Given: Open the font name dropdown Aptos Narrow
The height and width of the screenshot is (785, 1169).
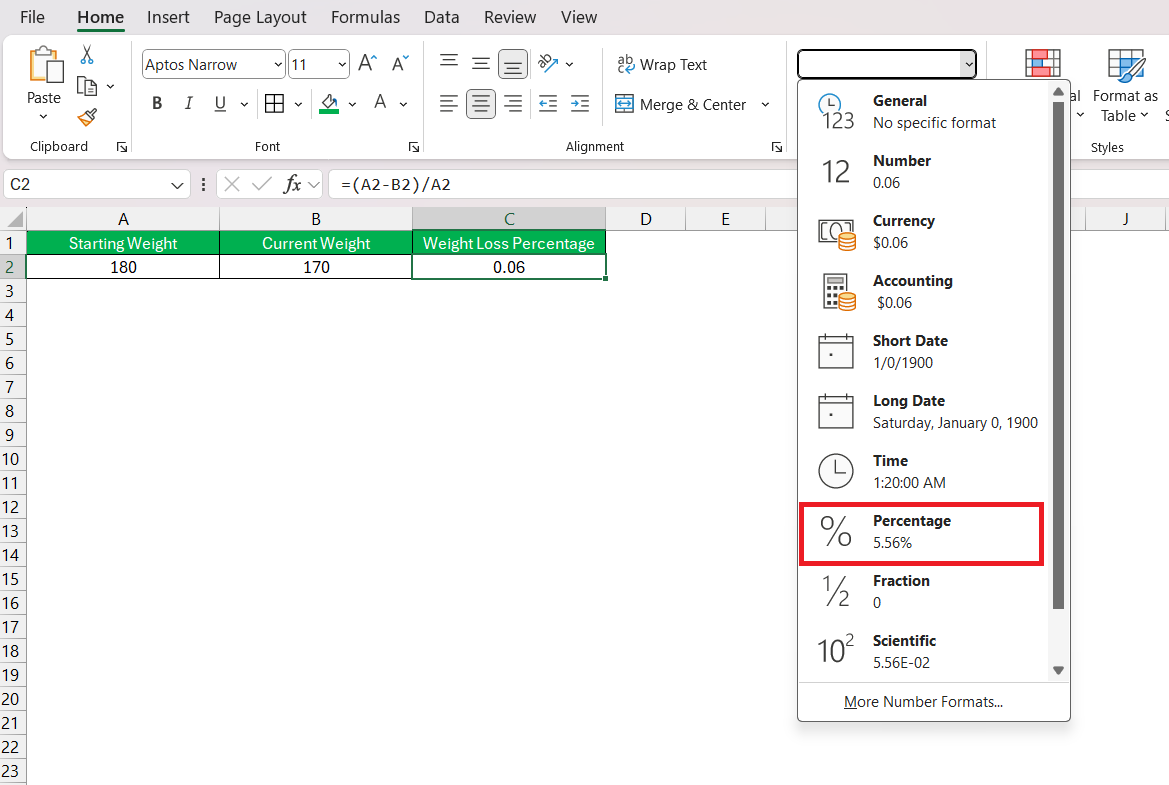Looking at the screenshot, I should click(278, 65).
